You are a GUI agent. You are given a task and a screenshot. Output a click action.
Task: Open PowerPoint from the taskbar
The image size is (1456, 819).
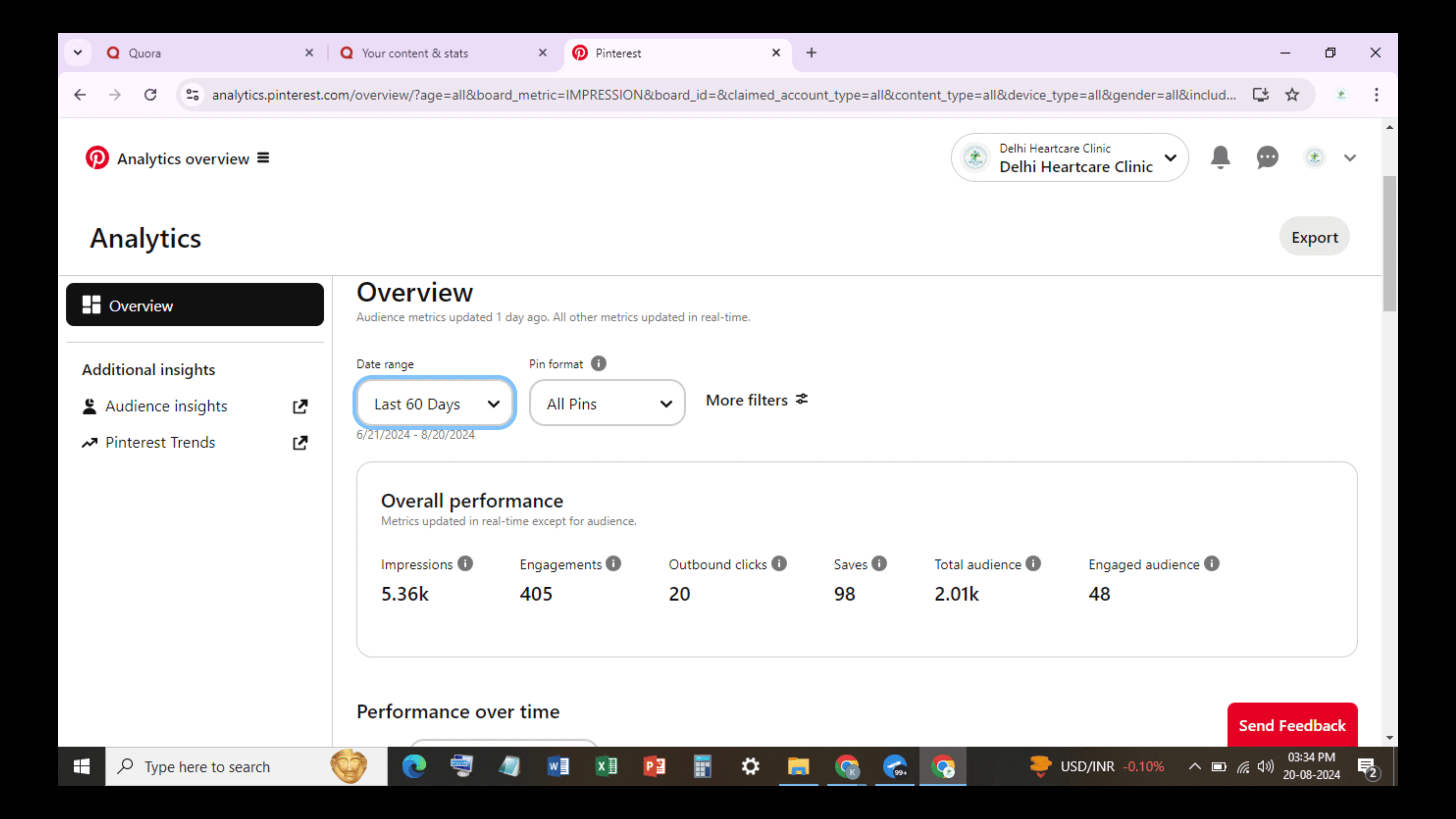654,766
